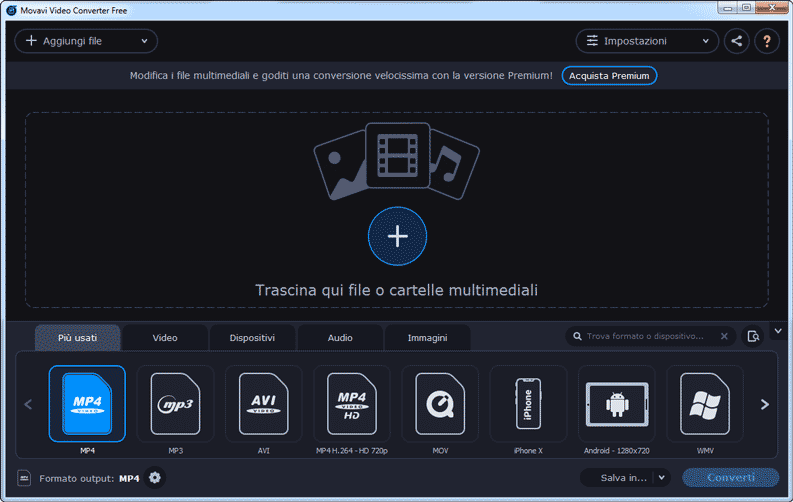Choose the MOV QuickTime format icon

(x=440, y=403)
